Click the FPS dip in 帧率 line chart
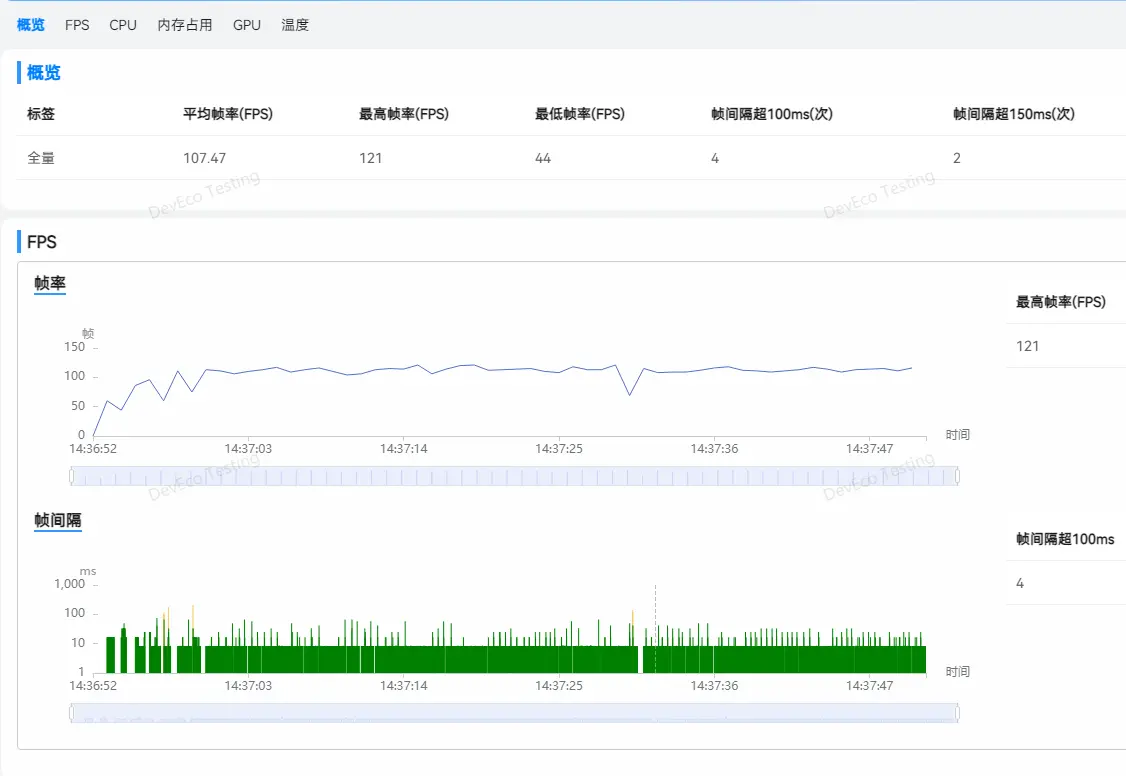The width and height of the screenshot is (1126, 776). click(630, 394)
